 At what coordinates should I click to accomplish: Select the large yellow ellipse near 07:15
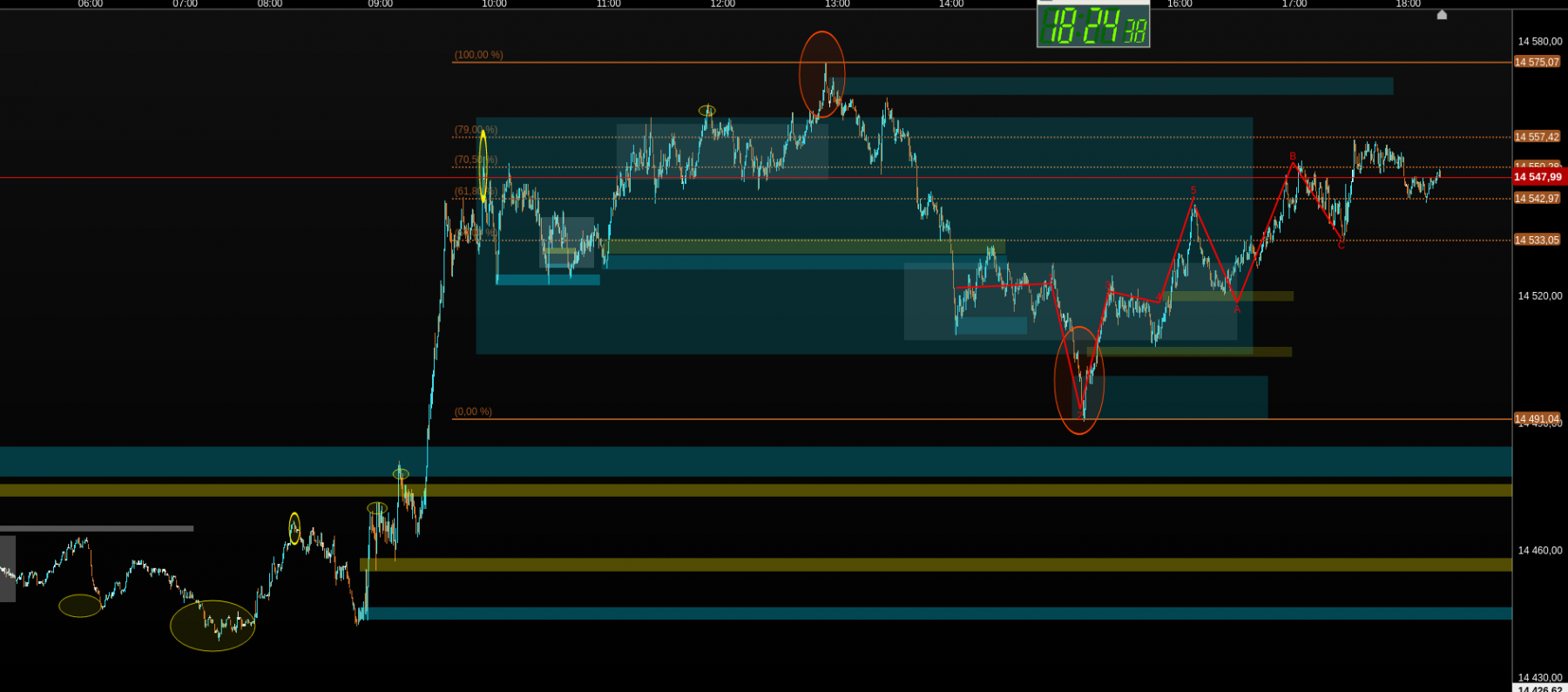(x=213, y=626)
